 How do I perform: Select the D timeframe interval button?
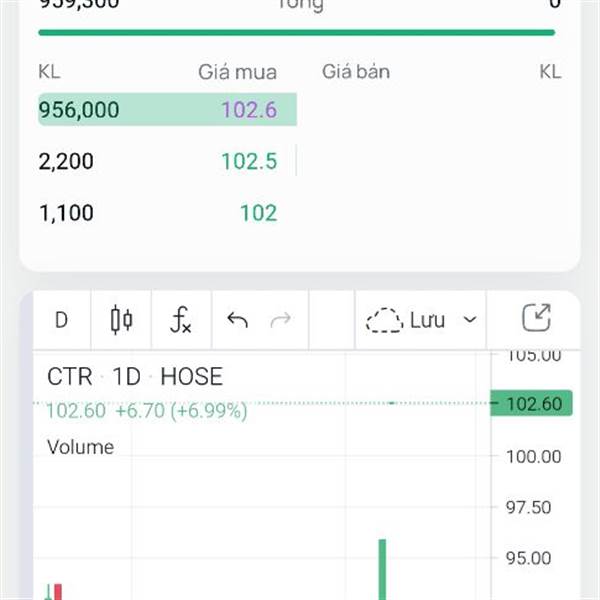click(x=61, y=320)
